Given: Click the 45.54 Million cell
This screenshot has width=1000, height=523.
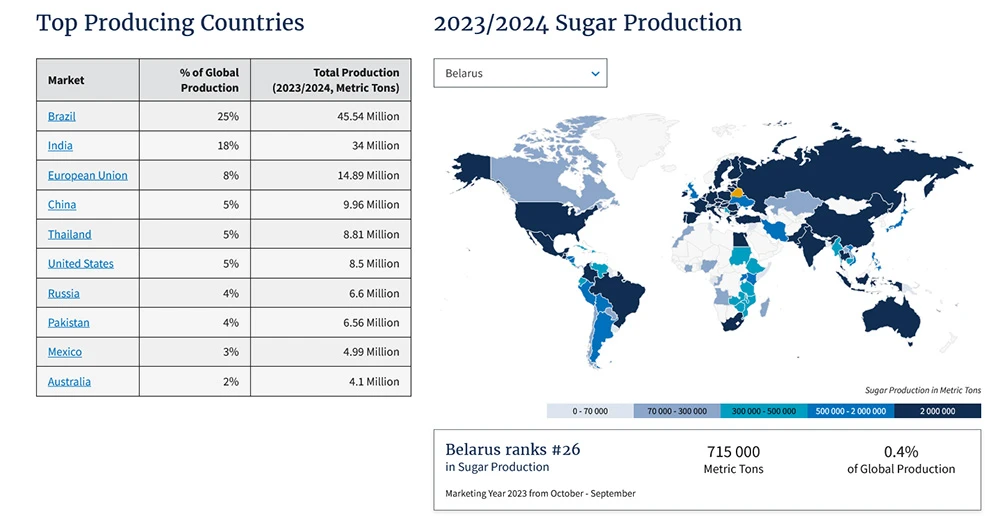Looking at the screenshot, I should pos(330,116).
